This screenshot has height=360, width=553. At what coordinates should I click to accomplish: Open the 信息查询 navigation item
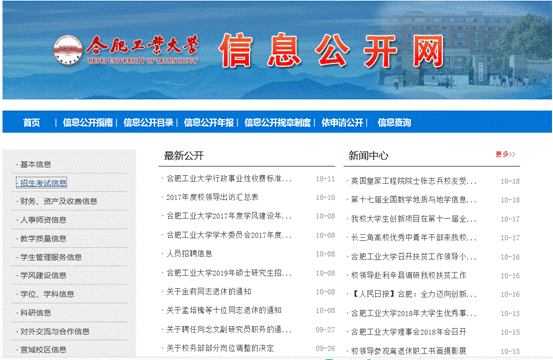point(394,123)
